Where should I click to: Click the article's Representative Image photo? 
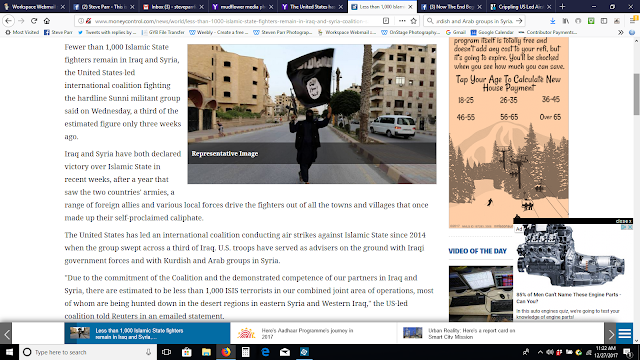click(312, 114)
